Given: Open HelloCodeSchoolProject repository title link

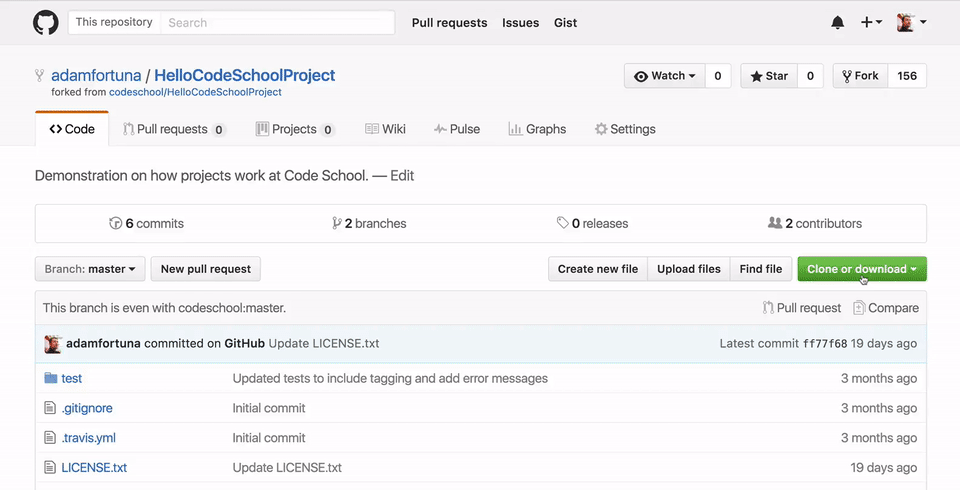Looking at the screenshot, I should point(244,75).
